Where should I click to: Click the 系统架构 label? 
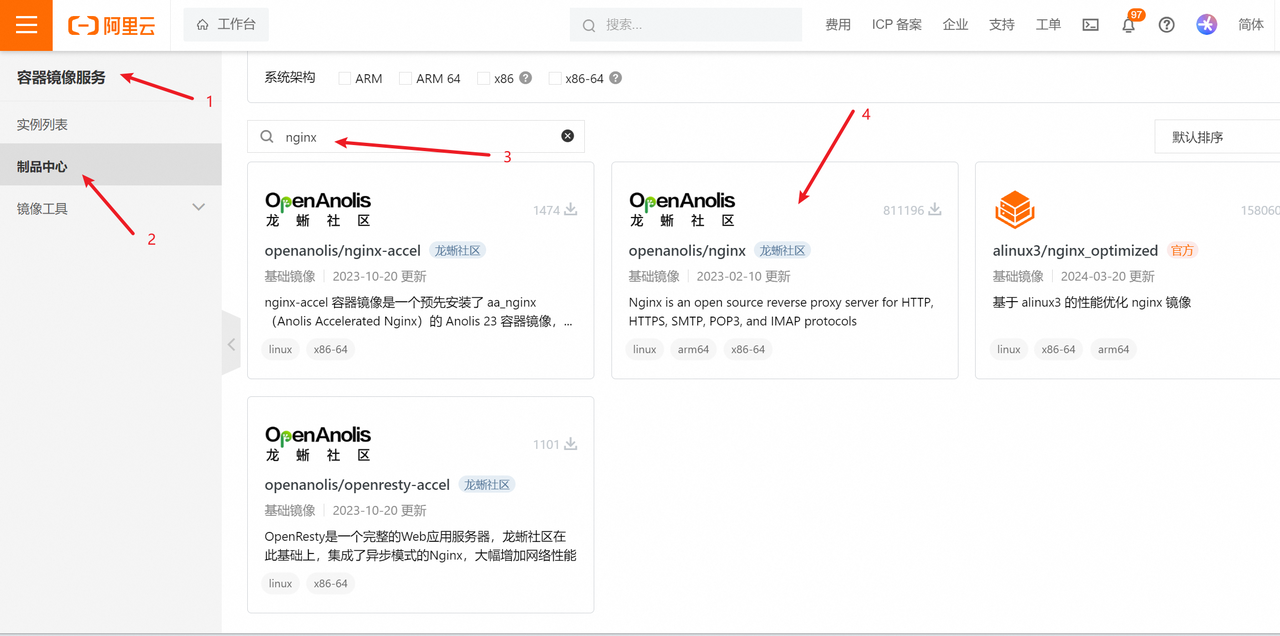click(x=290, y=77)
